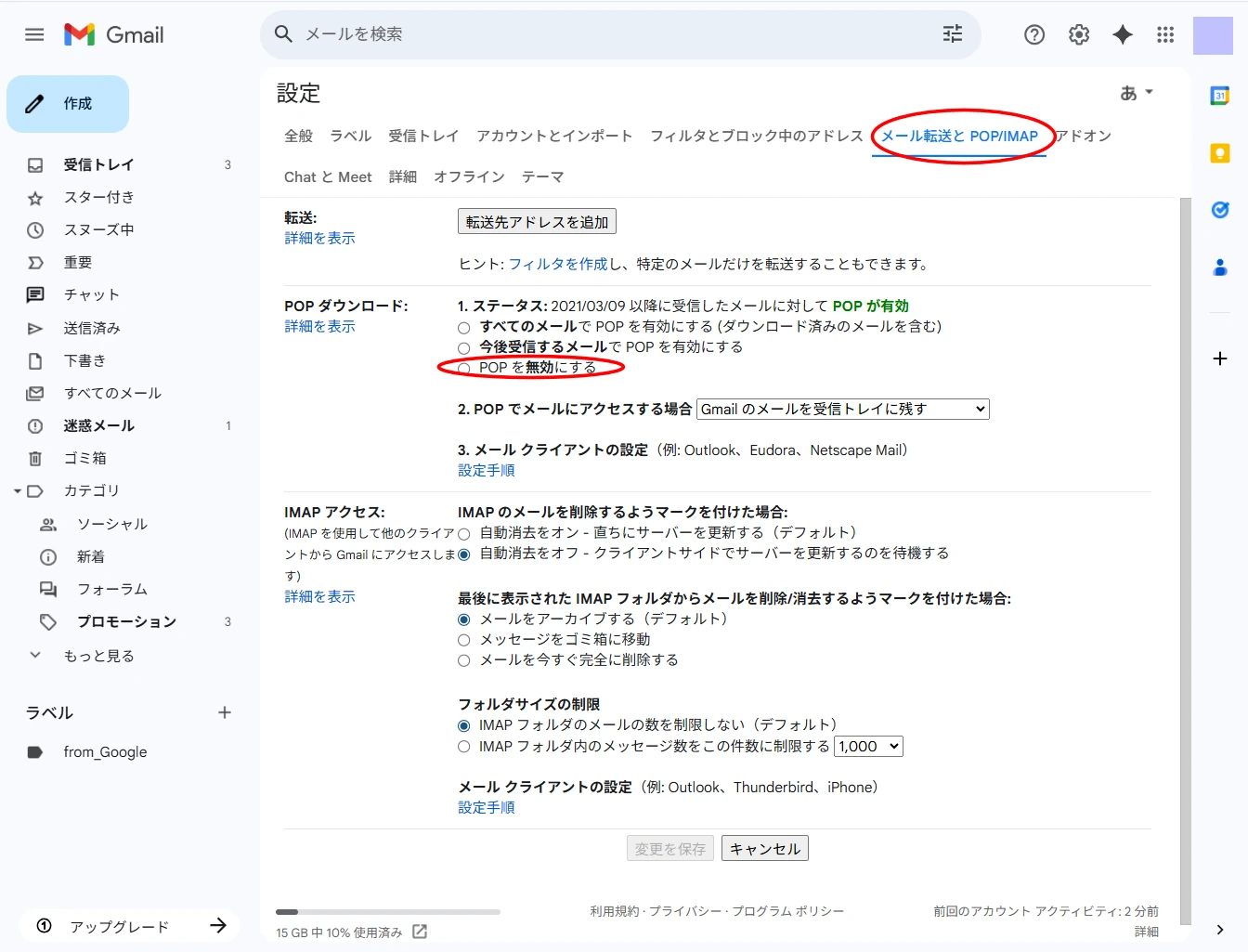Open Google Keep in side panel
1248x952 pixels.
pos(1220,153)
